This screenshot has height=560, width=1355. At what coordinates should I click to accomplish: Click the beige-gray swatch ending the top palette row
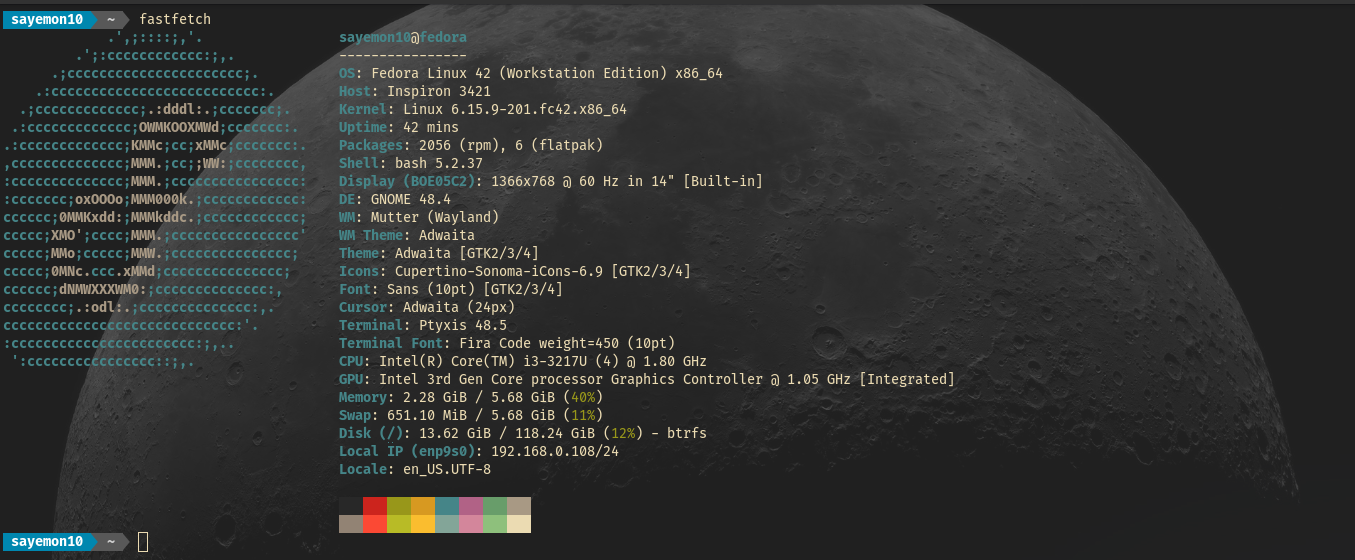(519, 506)
